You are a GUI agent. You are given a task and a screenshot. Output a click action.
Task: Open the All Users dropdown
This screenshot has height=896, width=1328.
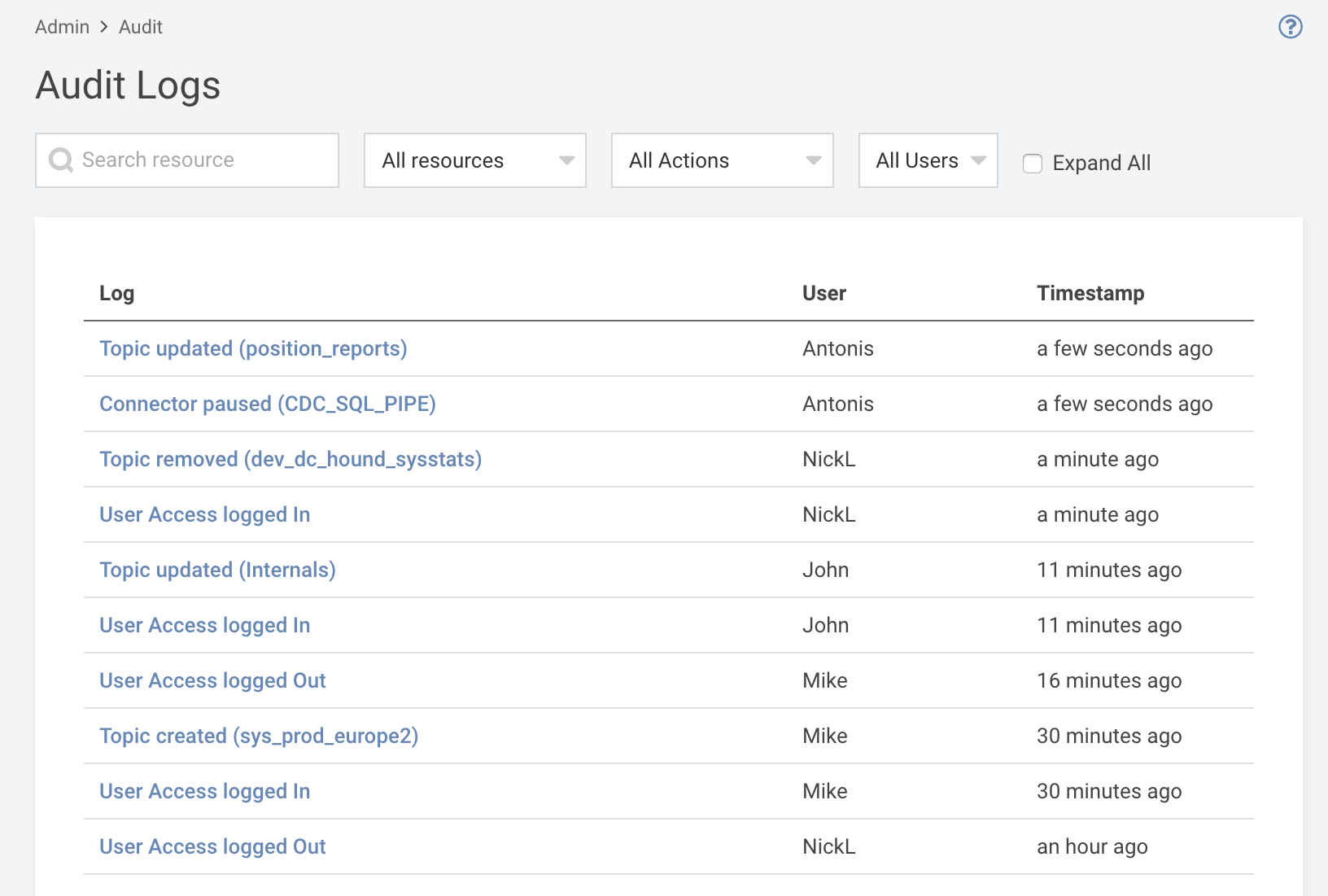coord(928,160)
